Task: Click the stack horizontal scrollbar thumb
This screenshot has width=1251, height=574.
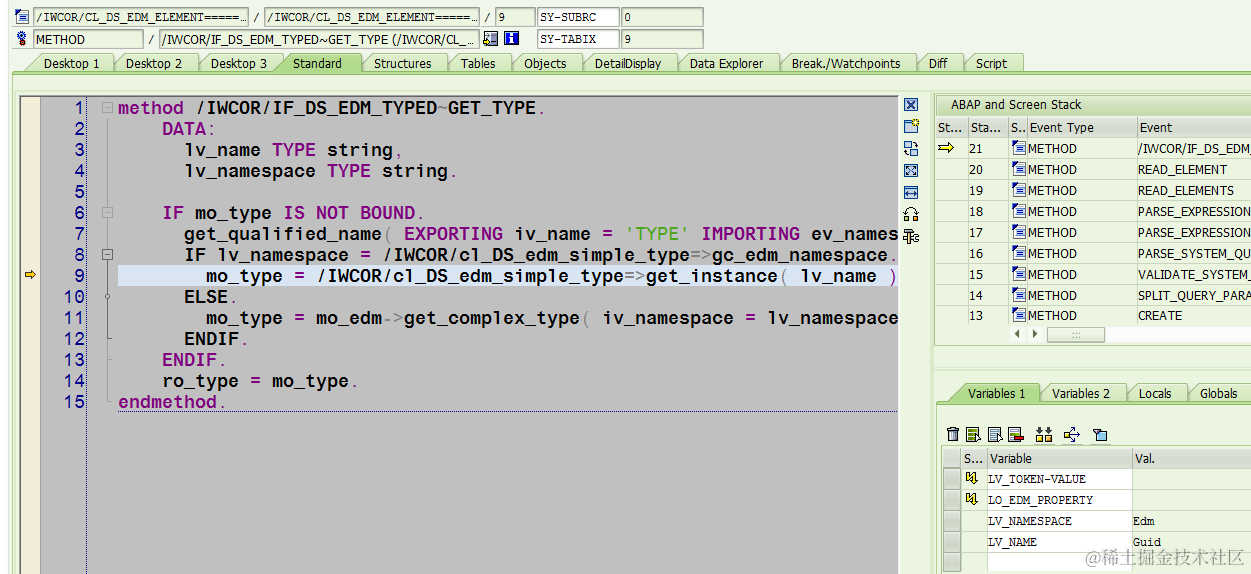Action: point(1075,335)
